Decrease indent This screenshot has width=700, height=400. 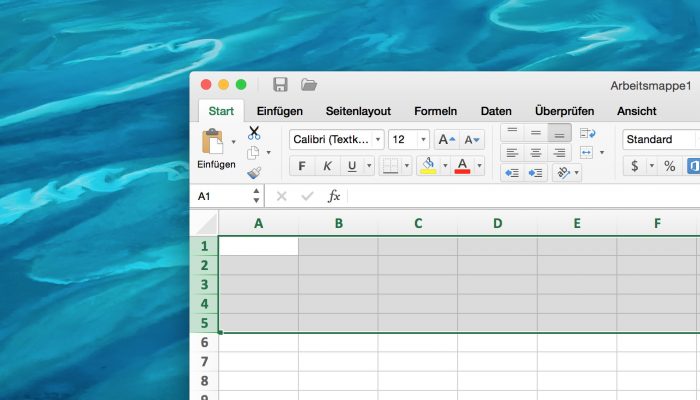[512, 173]
